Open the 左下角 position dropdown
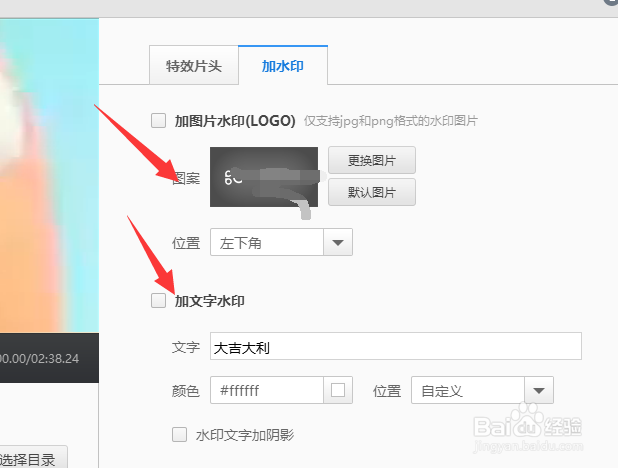This screenshot has width=618, height=468. 281,242
